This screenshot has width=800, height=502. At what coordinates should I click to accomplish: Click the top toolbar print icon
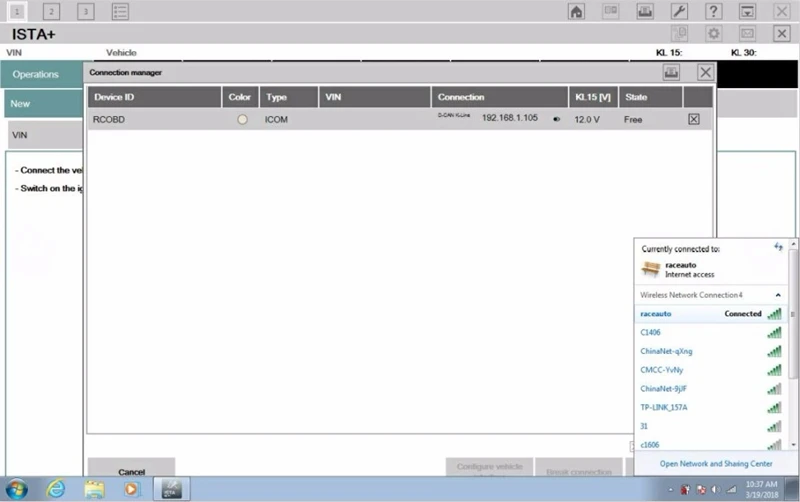click(645, 11)
